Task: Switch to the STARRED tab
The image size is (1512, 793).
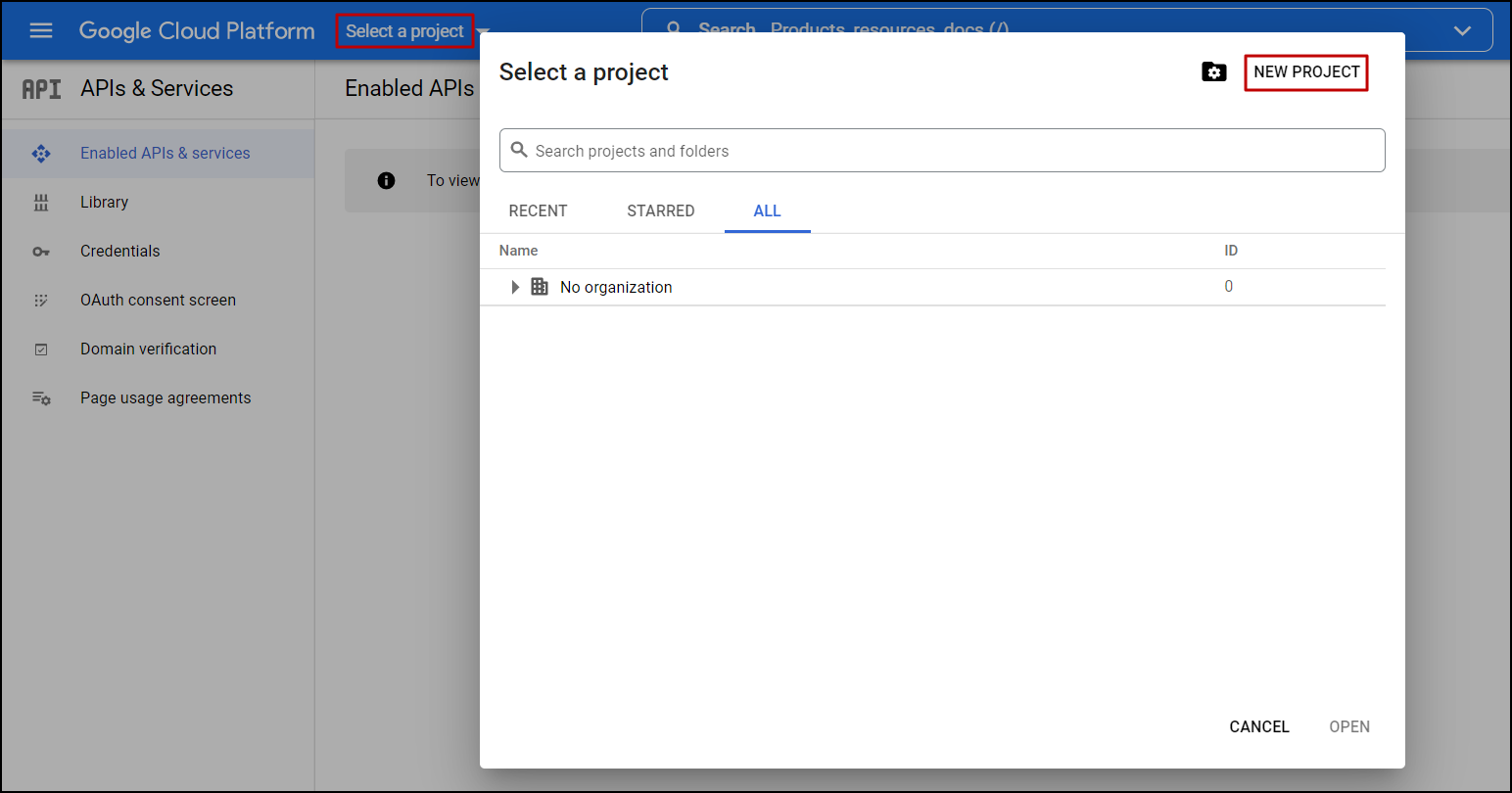Action: 660,210
